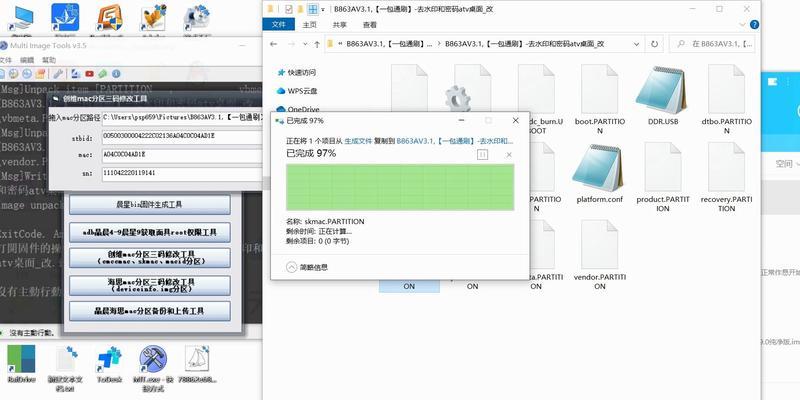Screen dimensions: 800x400
Task: Open the orange shield desktop shortcut
Action: pyautogui.click(x=109, y=19)
